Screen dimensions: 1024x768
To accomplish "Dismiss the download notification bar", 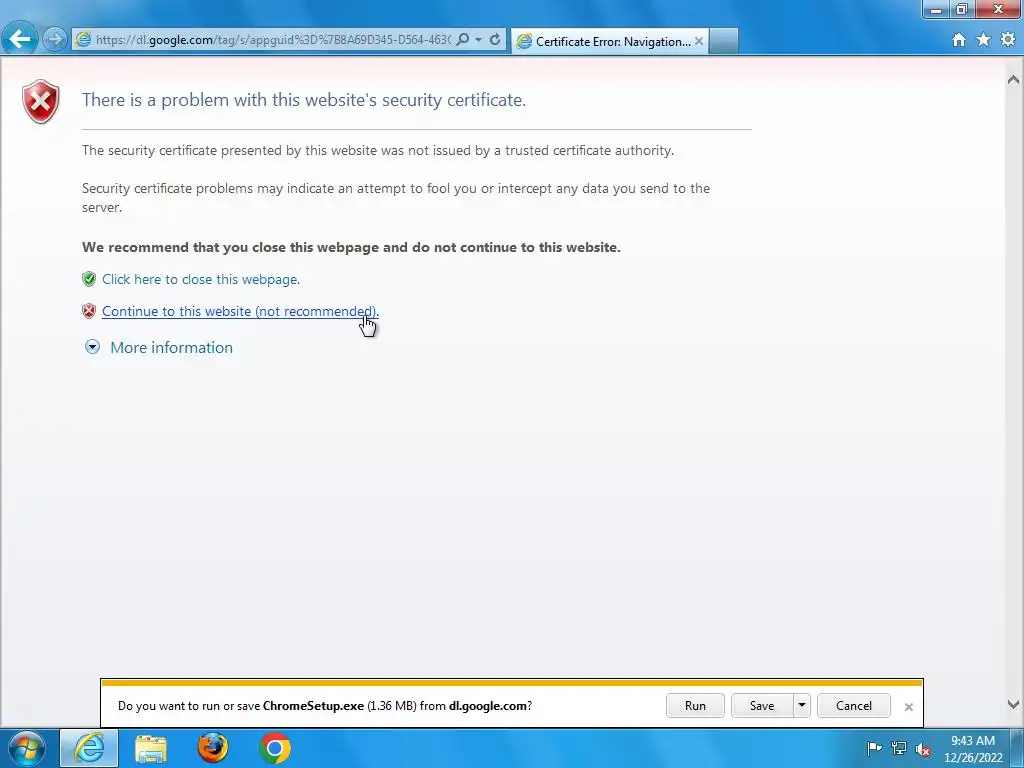I will [x=908, y=707].
